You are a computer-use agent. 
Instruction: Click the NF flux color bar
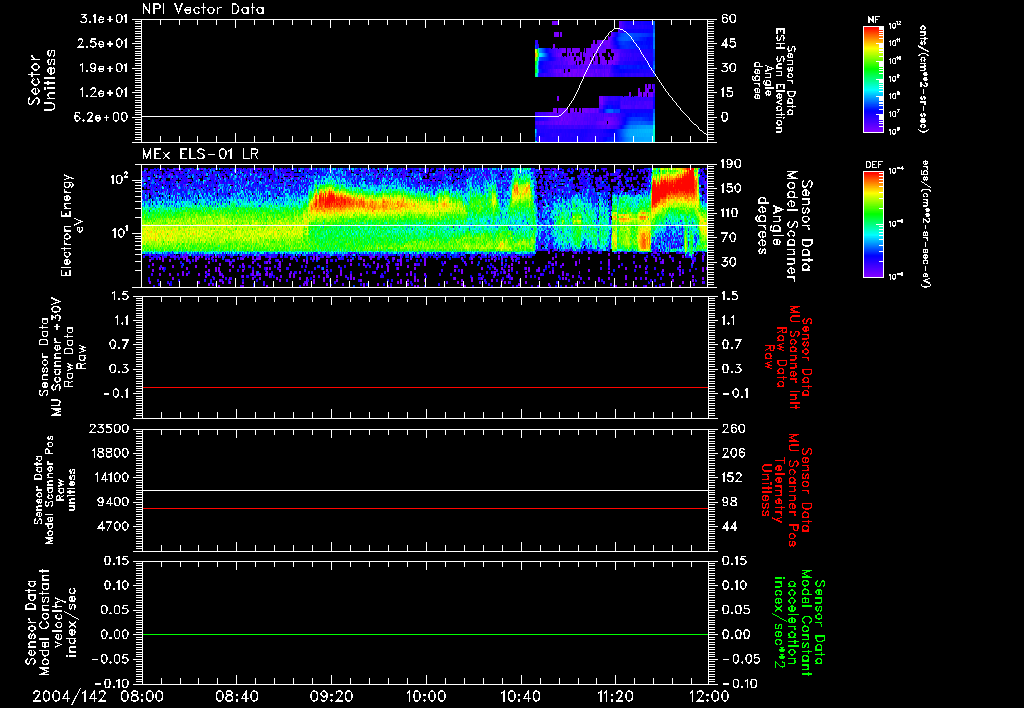873,79
